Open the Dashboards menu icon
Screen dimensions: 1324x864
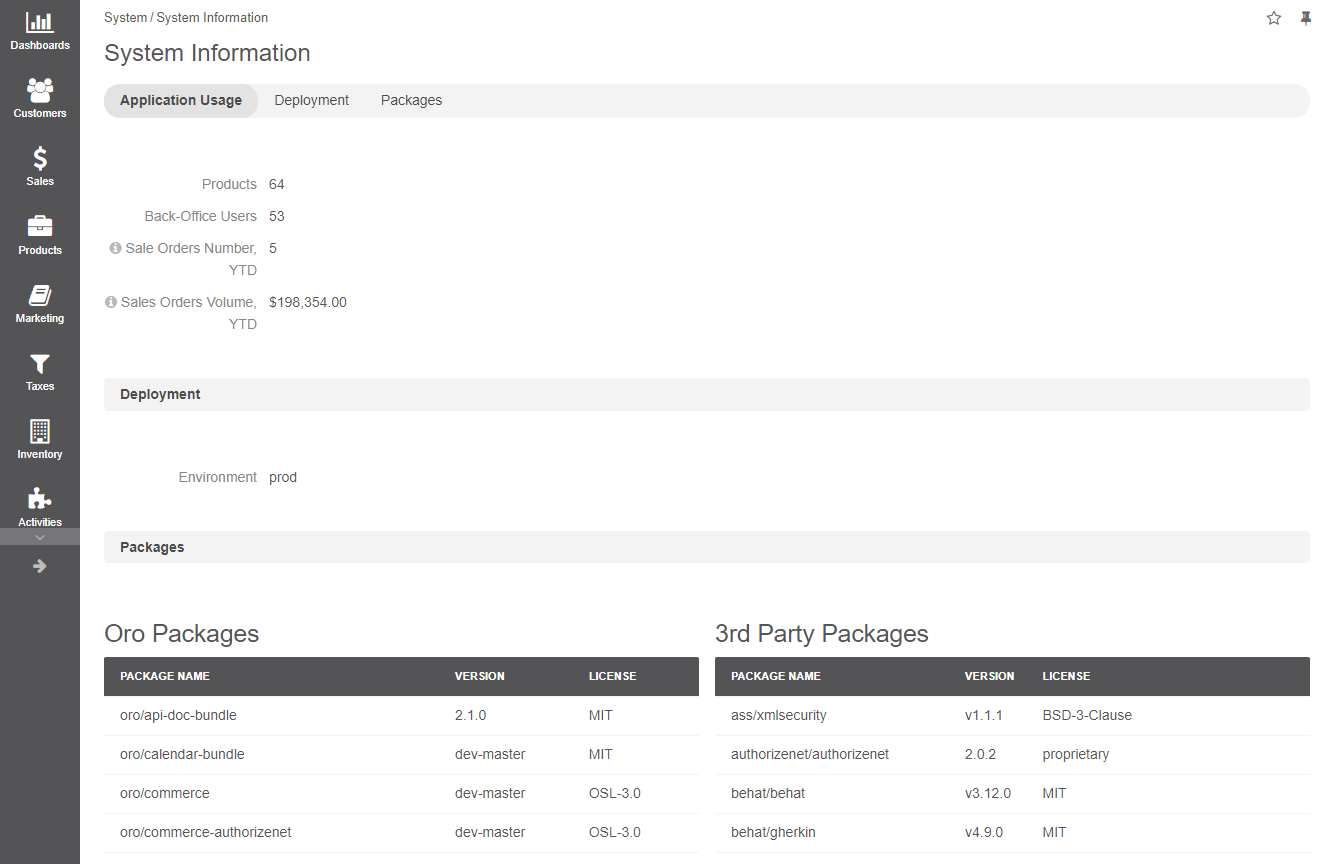coord(40,22)
